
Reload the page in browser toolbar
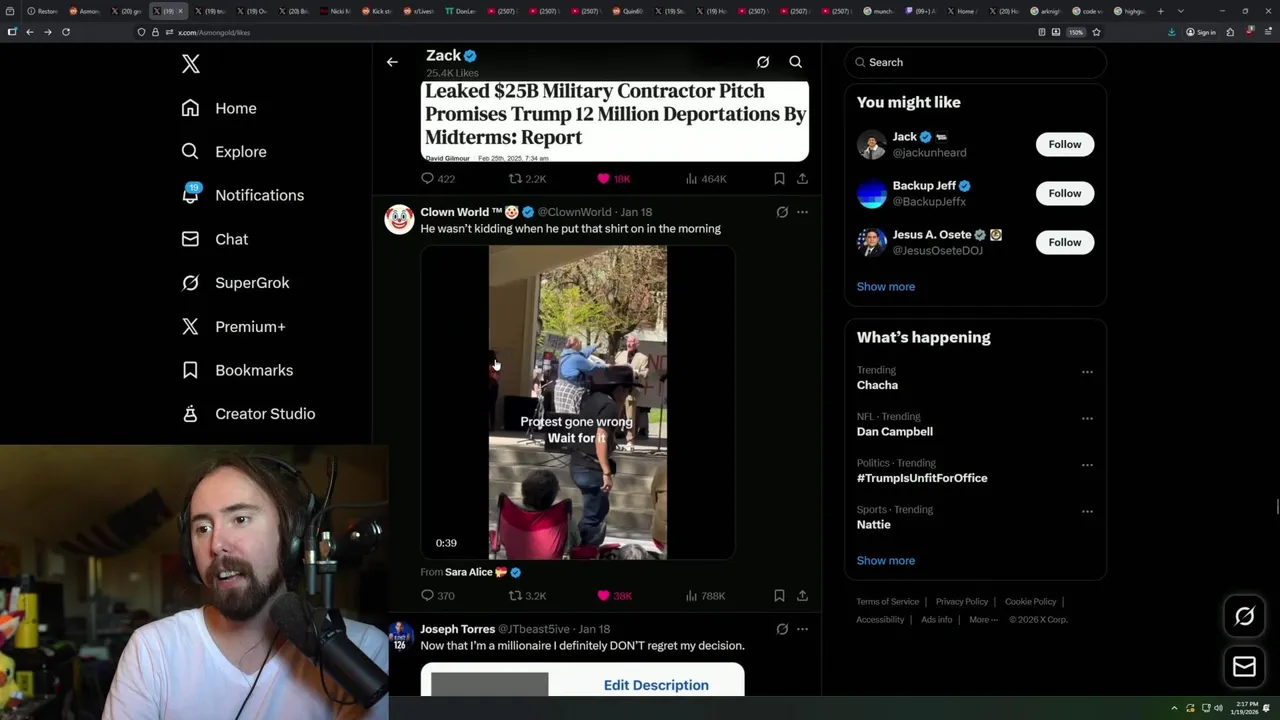coord(66,32)
